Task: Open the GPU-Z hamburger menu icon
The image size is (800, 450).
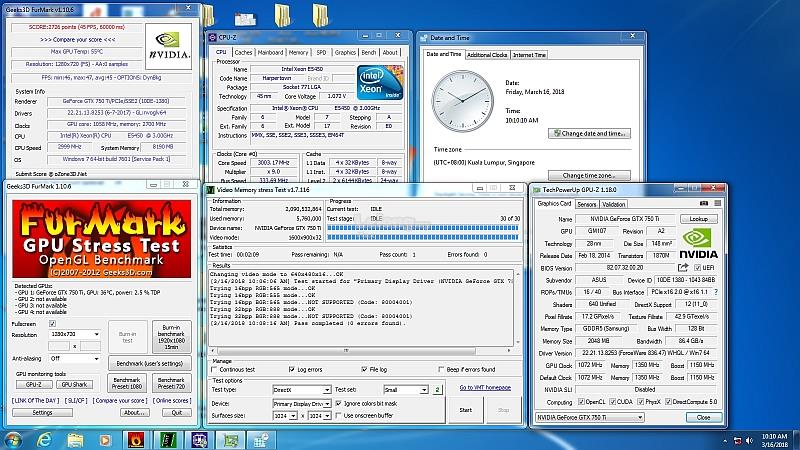Action: 717,203
